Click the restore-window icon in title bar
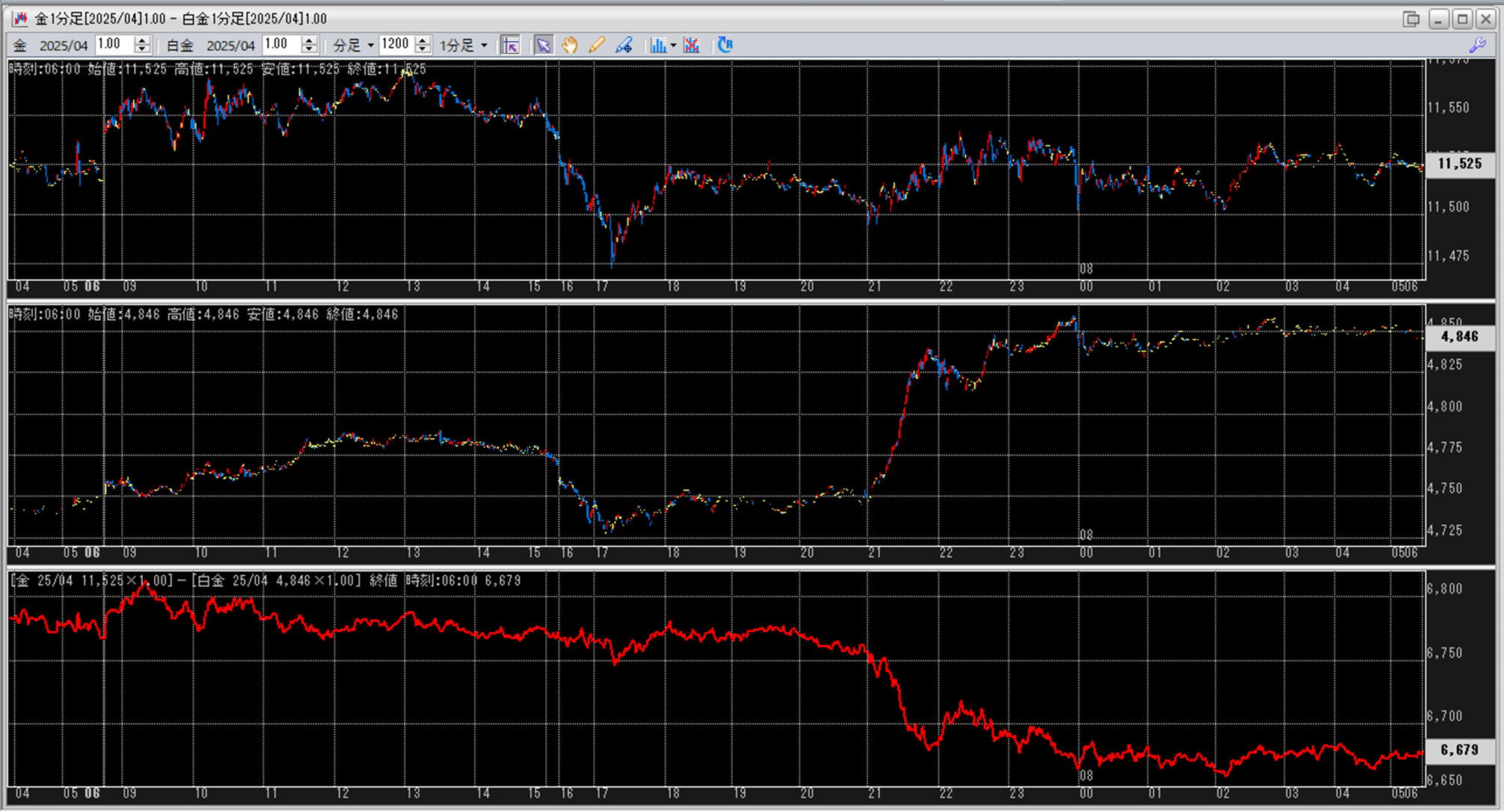Screen dimensions: 1504x812 pos(1411,19)
